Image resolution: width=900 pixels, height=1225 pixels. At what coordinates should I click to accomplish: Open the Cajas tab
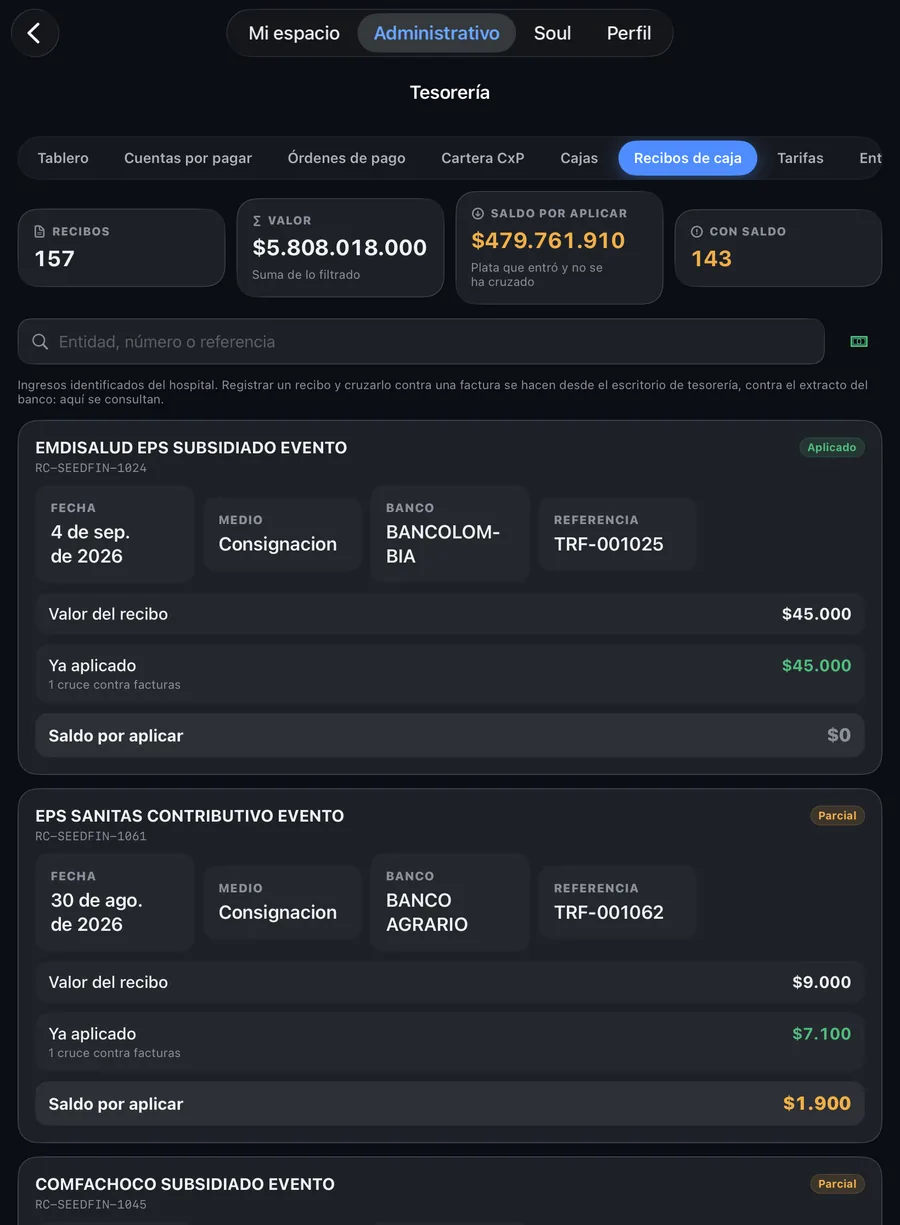(x=579, y=158)
